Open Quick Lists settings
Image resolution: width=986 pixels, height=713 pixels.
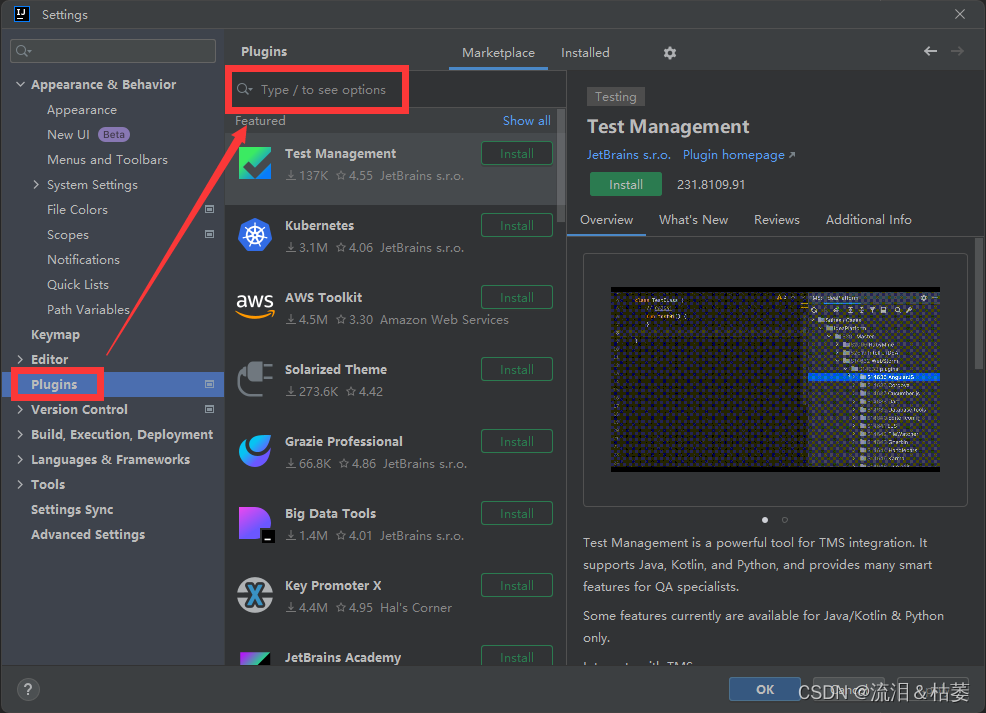pyautogui.click(x=78, y=284)
